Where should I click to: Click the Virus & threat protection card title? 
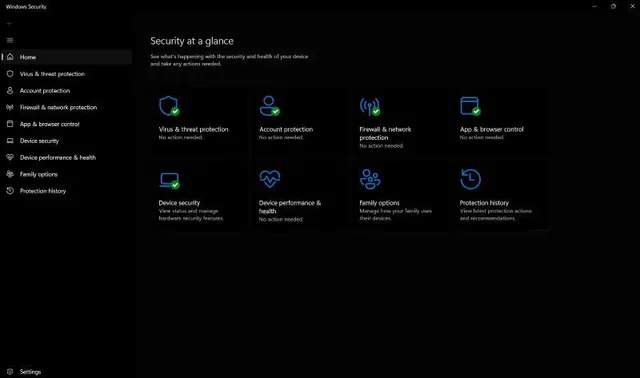click(193, 129)
